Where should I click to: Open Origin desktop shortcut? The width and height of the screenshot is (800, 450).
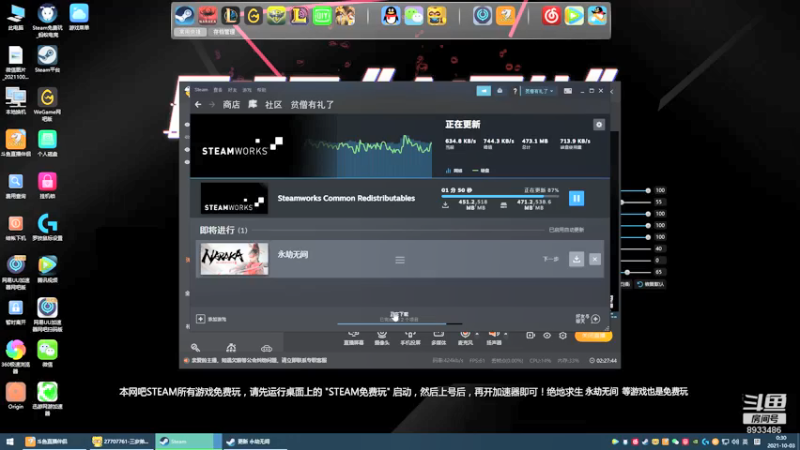(x=15, y=396)
